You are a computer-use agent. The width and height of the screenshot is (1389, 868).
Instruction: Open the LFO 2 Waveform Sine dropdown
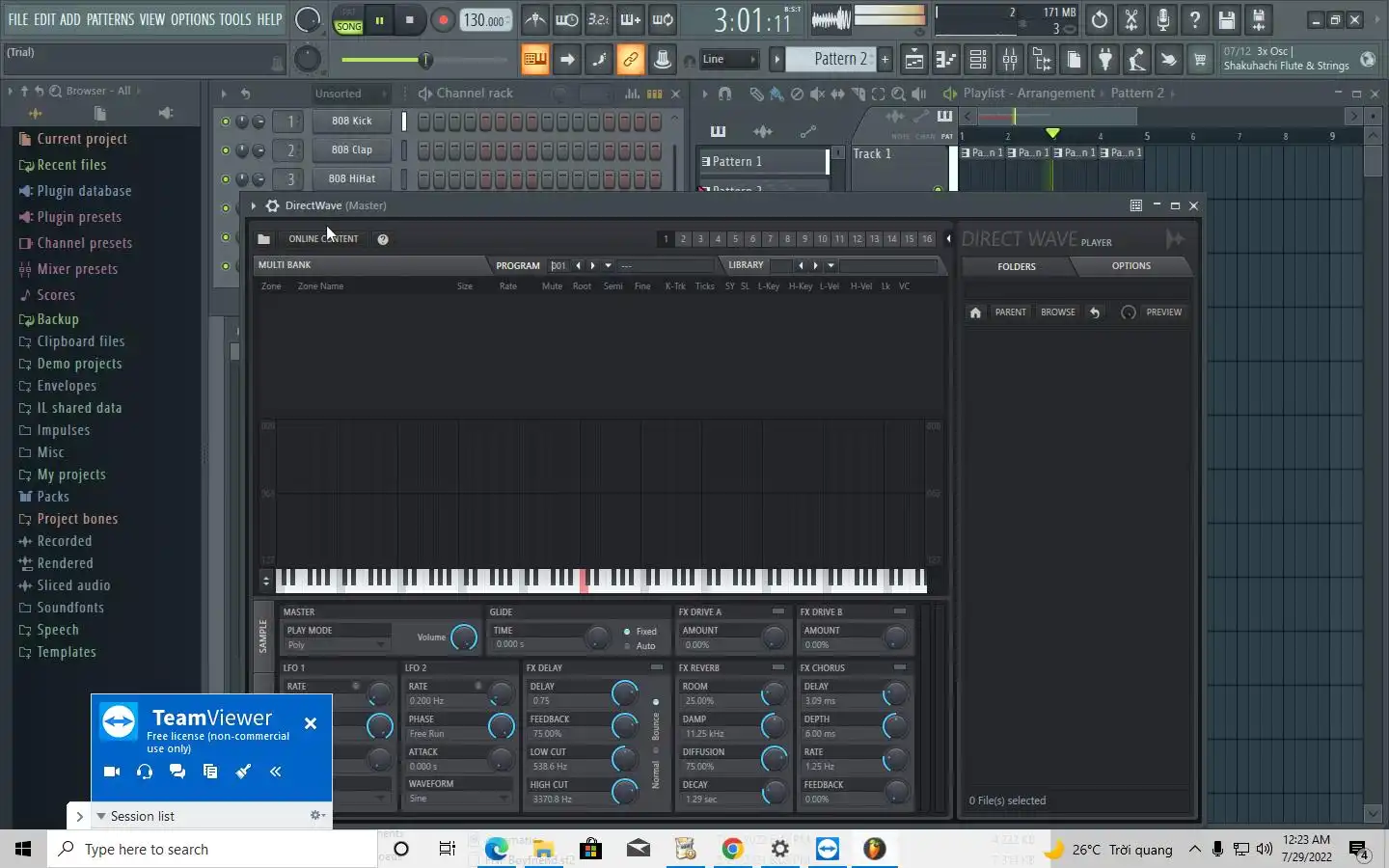[x=458, y=799]
